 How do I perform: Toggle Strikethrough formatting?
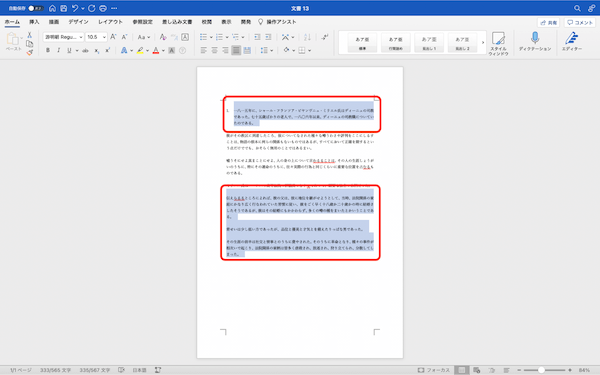pos(85,50)
